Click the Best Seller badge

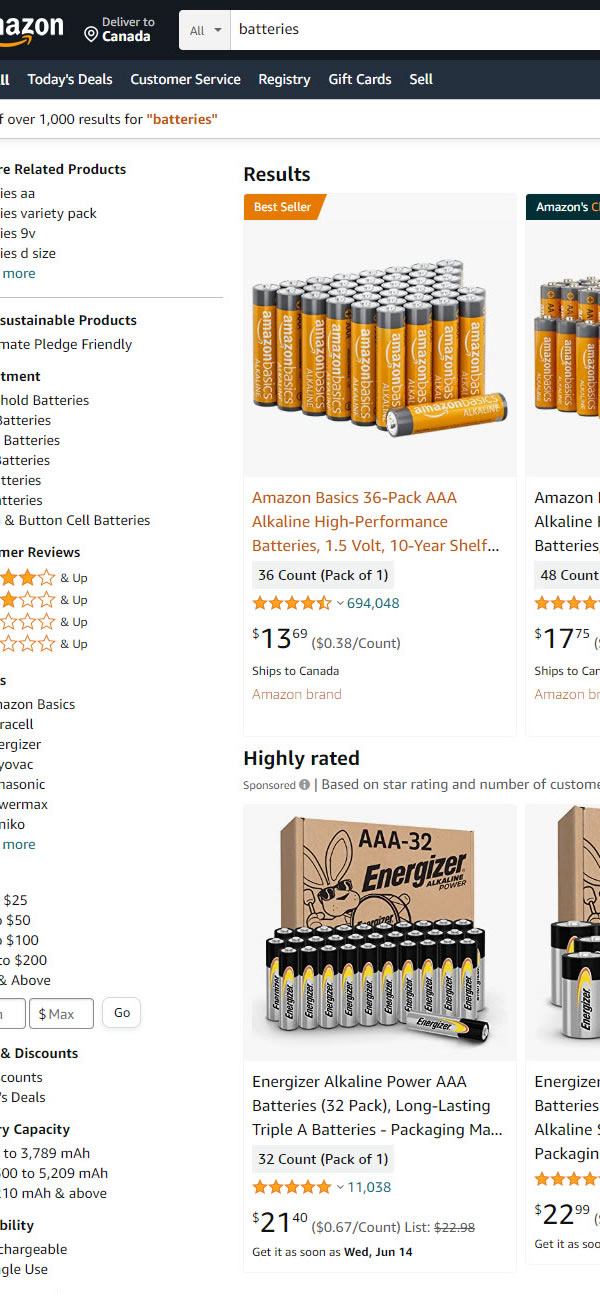pyautogui.click(x=282, y=207)
